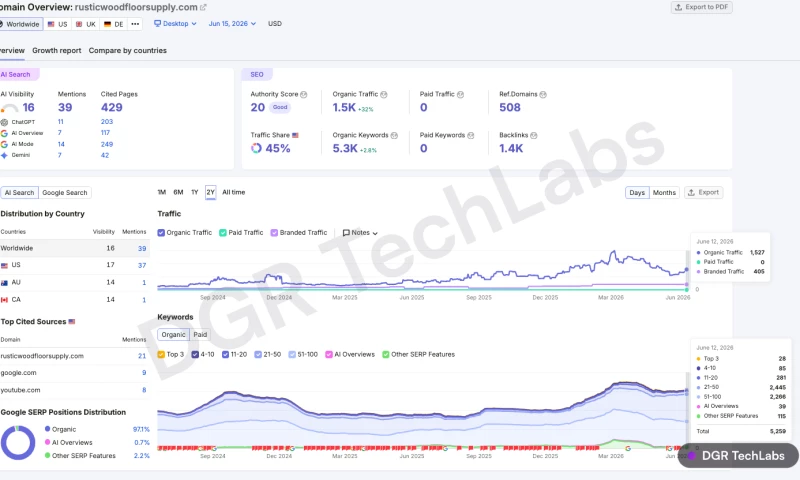Open the 5.3K Organic Keywords value

(x=345, y=148)
